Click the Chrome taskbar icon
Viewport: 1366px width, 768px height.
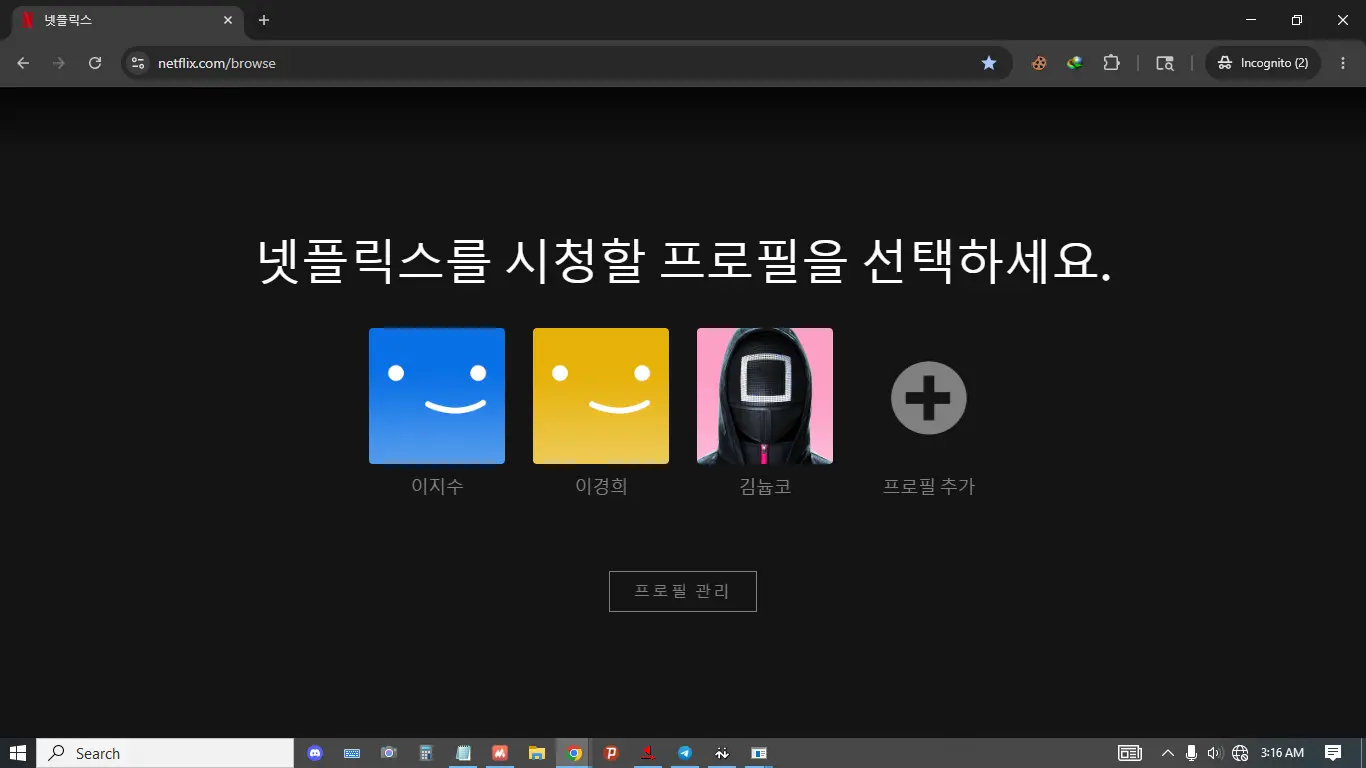click(574, 753)
